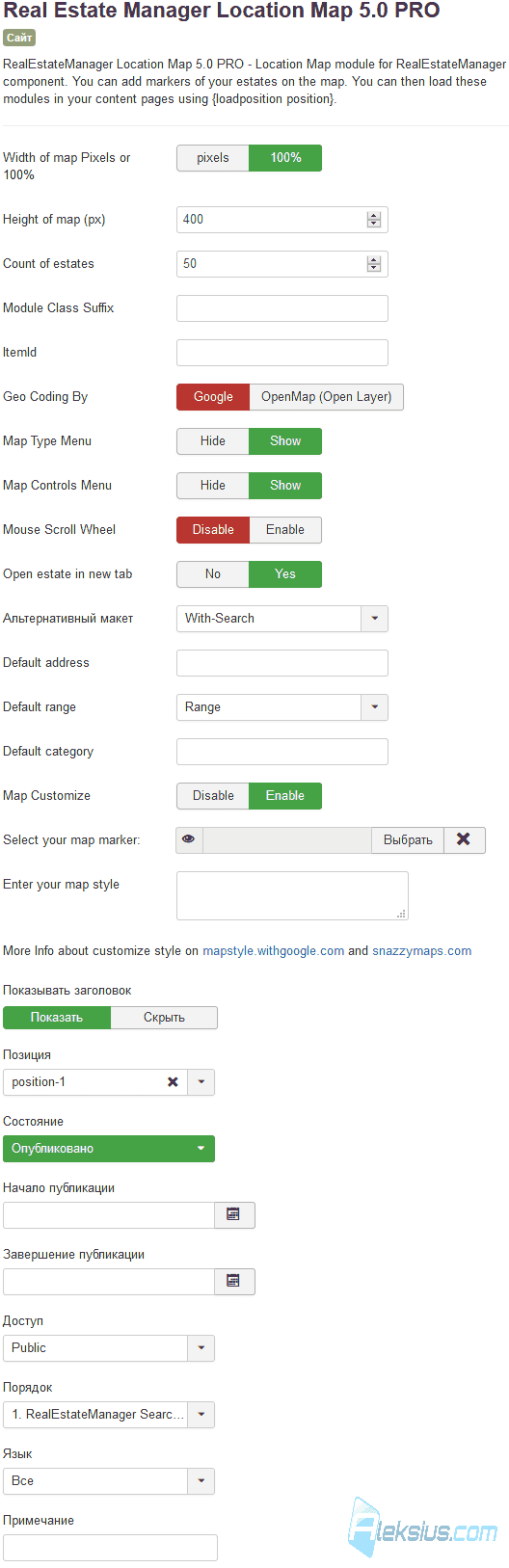Open snazzymaps.com link

pyautogui.click(x=422, y=951)
